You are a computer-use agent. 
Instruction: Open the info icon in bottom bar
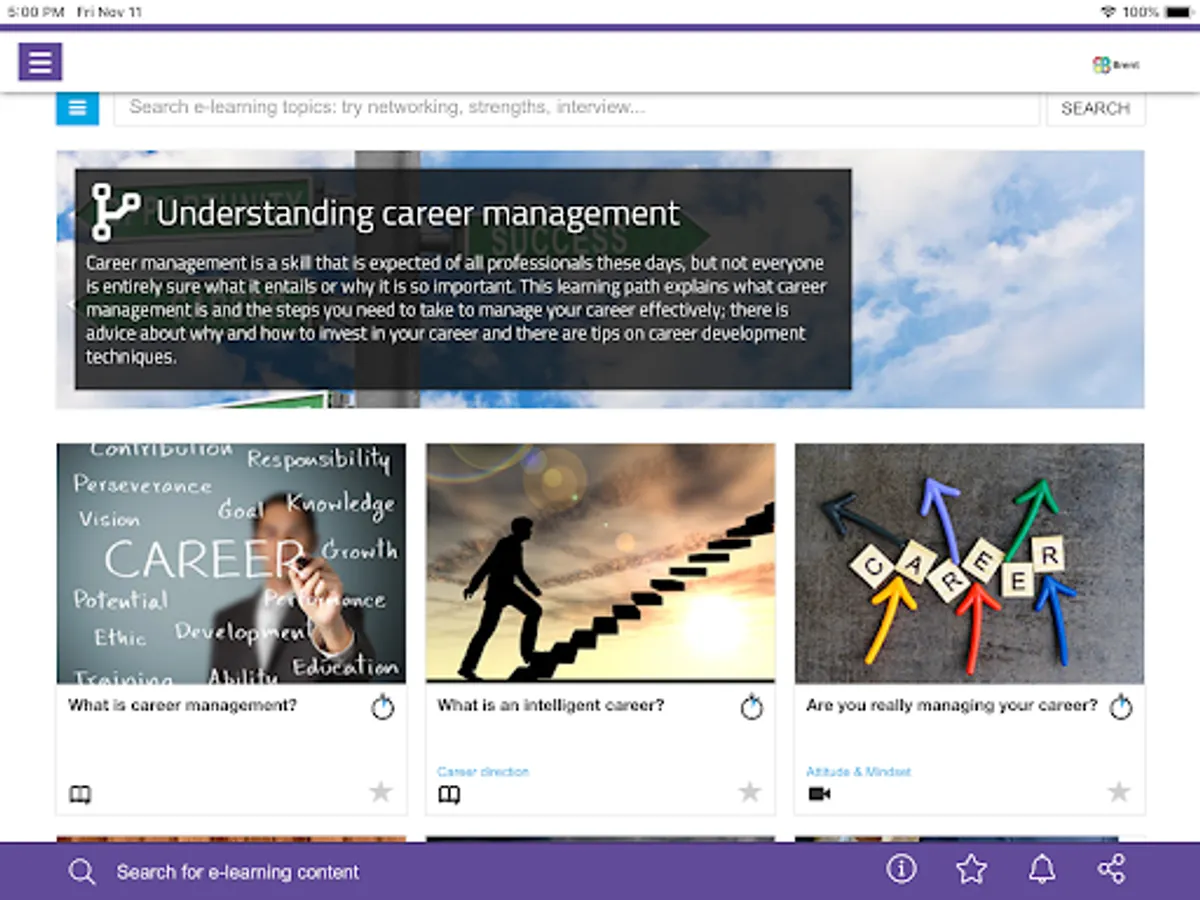(901, 869)
